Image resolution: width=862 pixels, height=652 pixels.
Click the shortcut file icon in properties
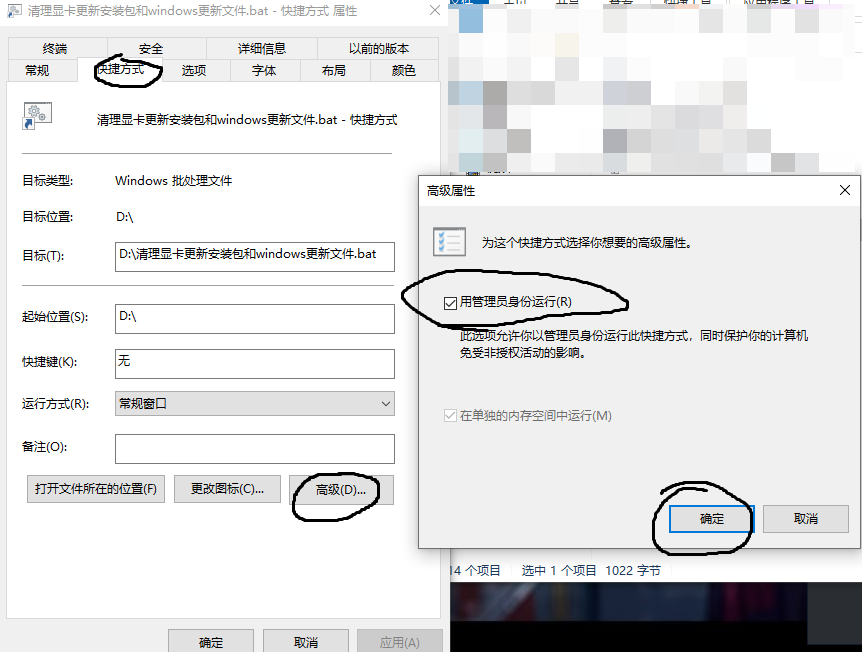point(36,116)
